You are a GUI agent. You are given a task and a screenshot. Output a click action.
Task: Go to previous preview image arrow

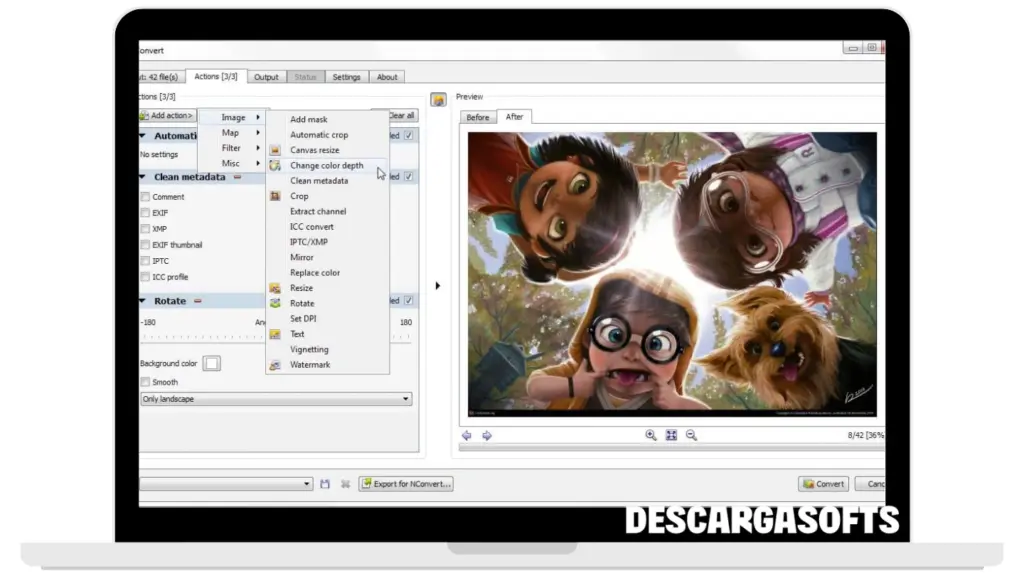467,435
